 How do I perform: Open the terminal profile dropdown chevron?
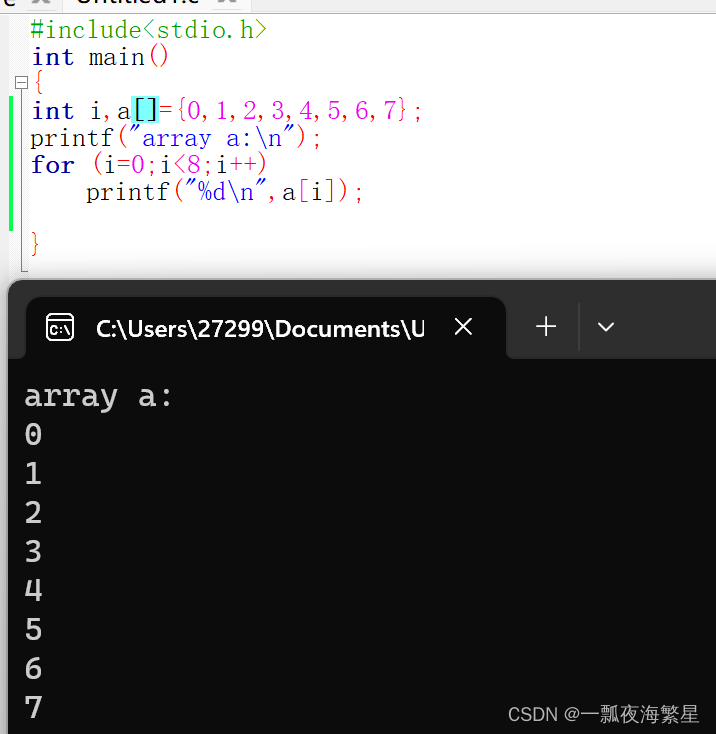click(x=606, y=327)
